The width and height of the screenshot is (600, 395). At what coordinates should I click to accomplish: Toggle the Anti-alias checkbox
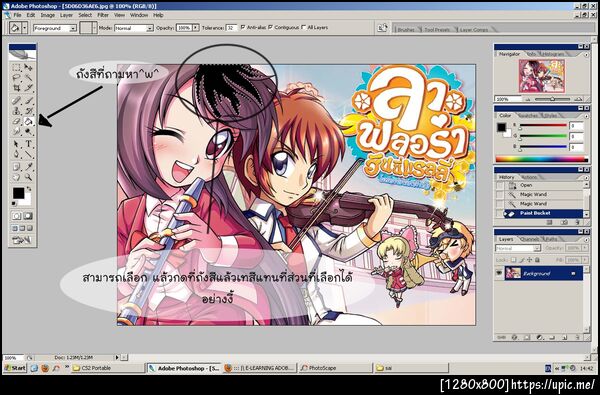[x=243, y=28]
